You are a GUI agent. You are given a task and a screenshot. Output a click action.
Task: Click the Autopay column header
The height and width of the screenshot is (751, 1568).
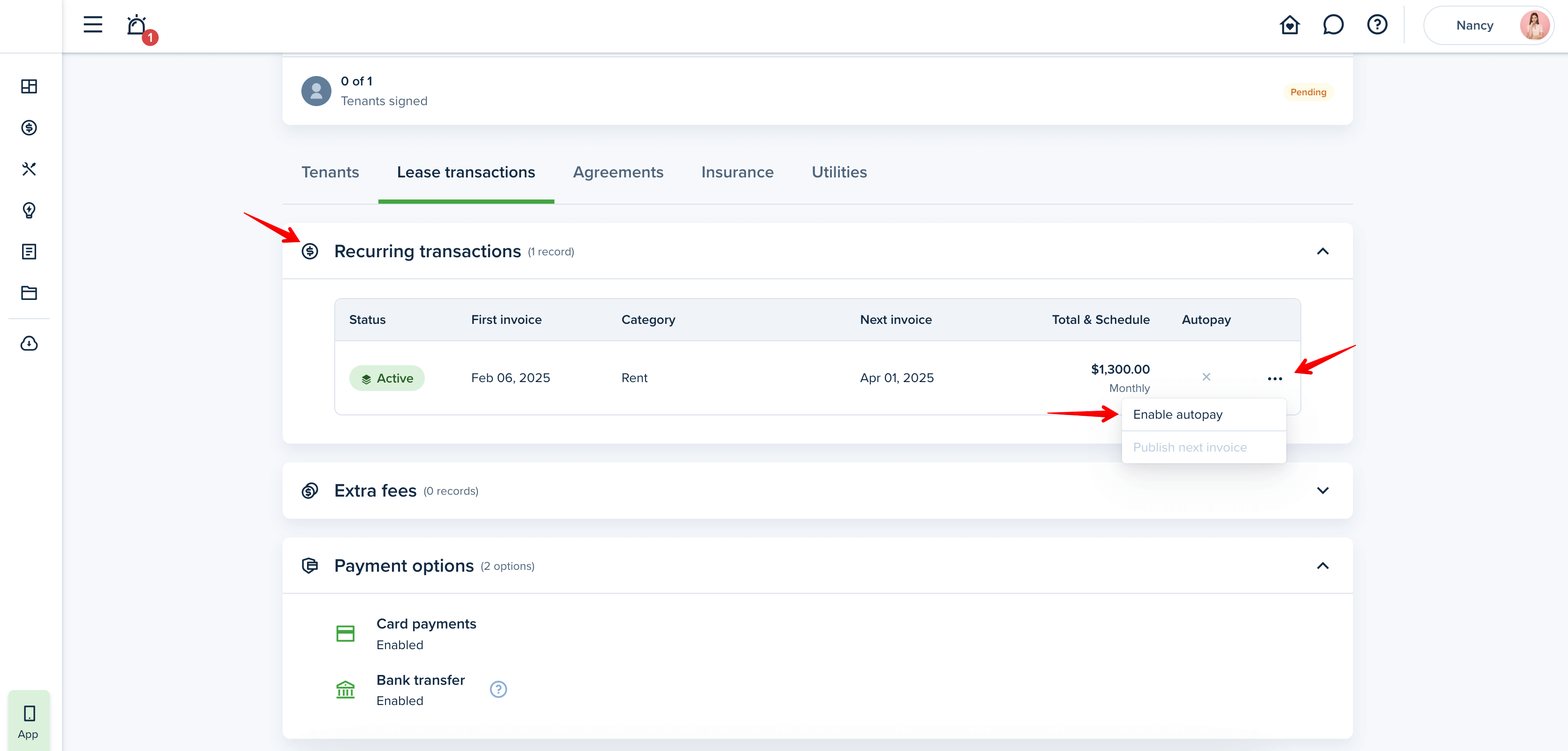tap(1206, 320)
